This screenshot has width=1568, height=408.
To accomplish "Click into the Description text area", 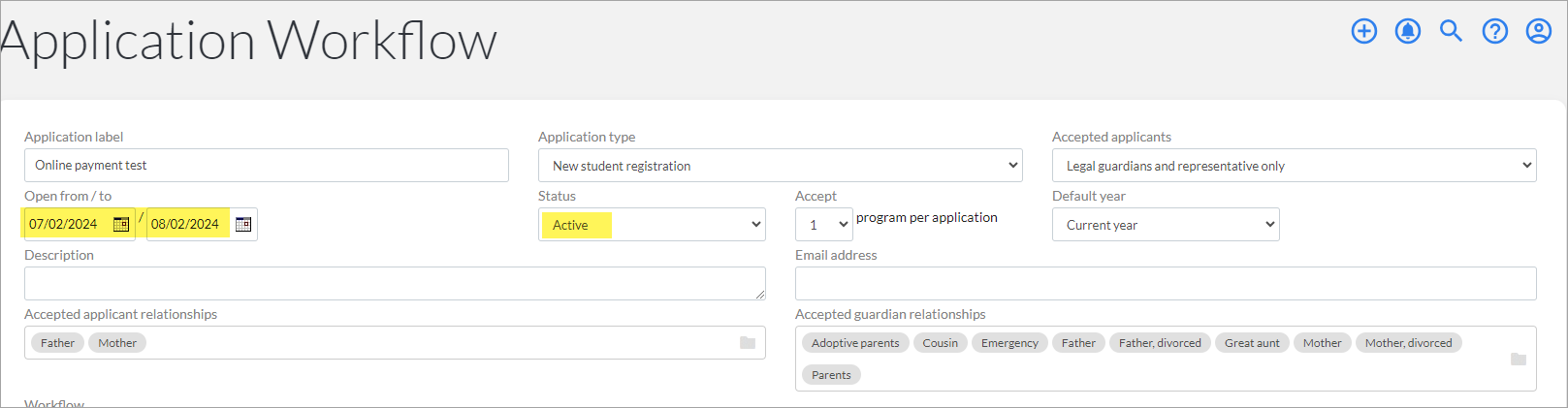I will [x=395, y=283].
